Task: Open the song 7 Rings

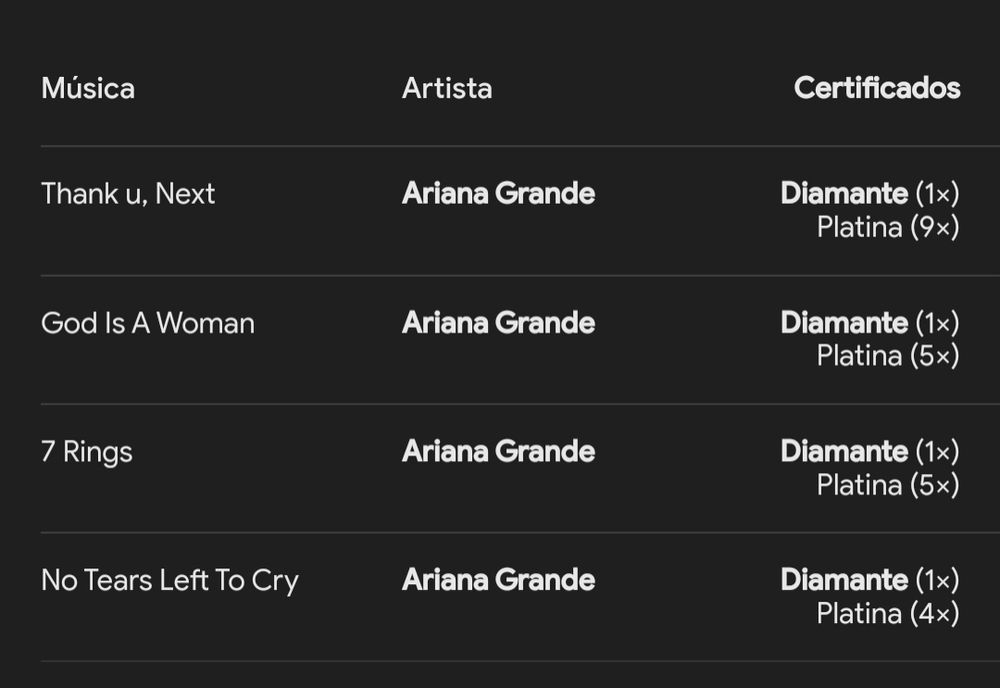Action: point(87,451)
